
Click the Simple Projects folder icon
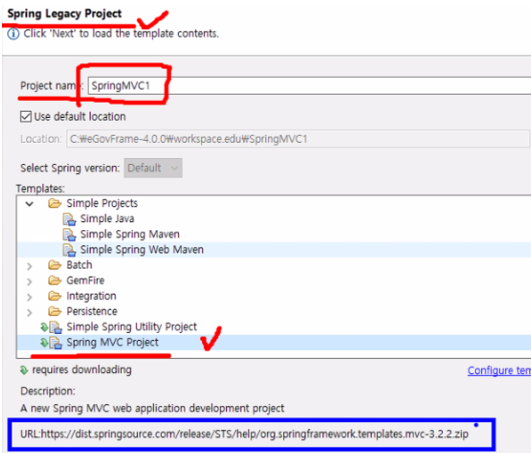(55, 203)
